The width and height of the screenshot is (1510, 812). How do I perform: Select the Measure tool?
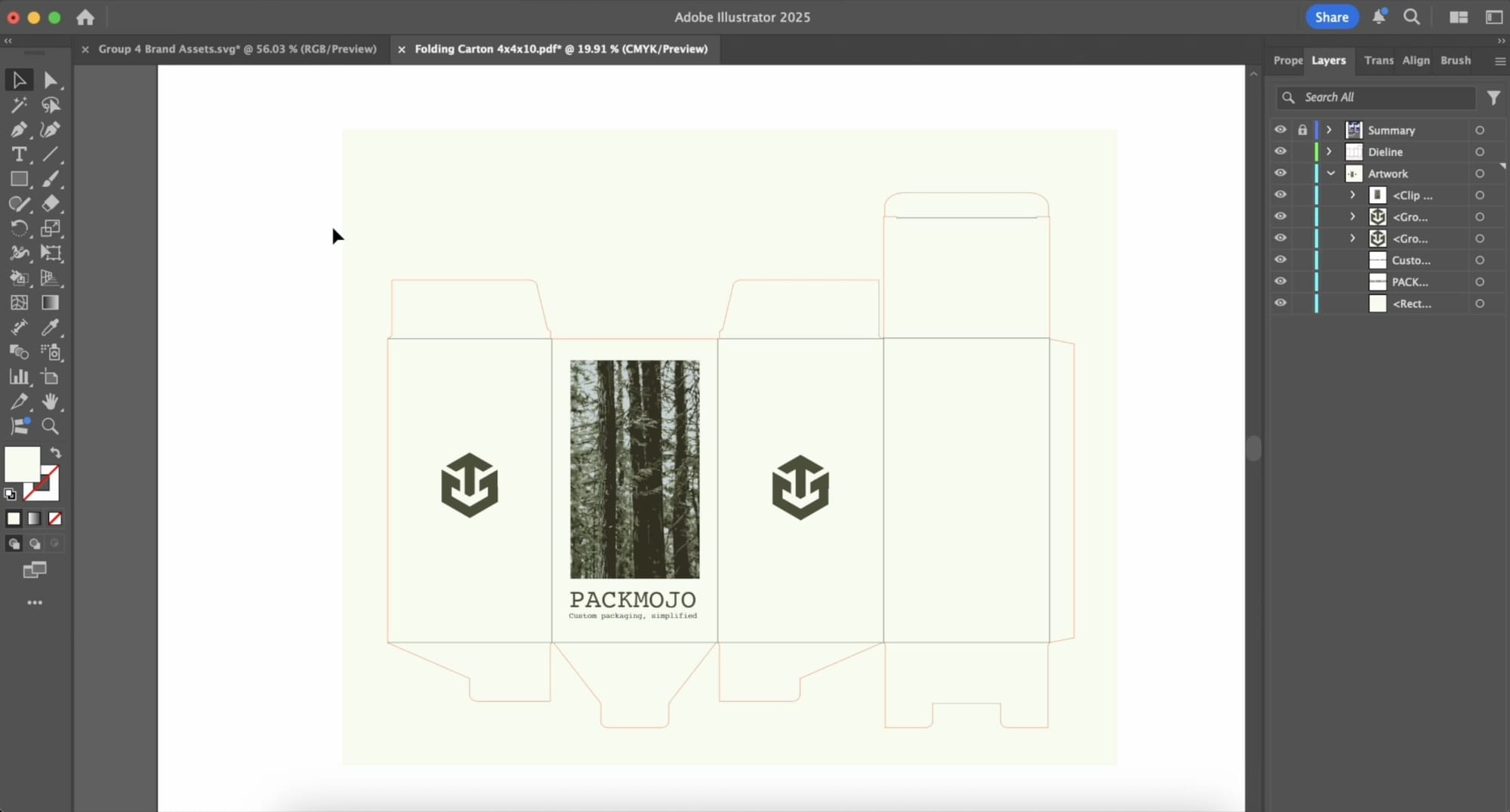(19, 328)
